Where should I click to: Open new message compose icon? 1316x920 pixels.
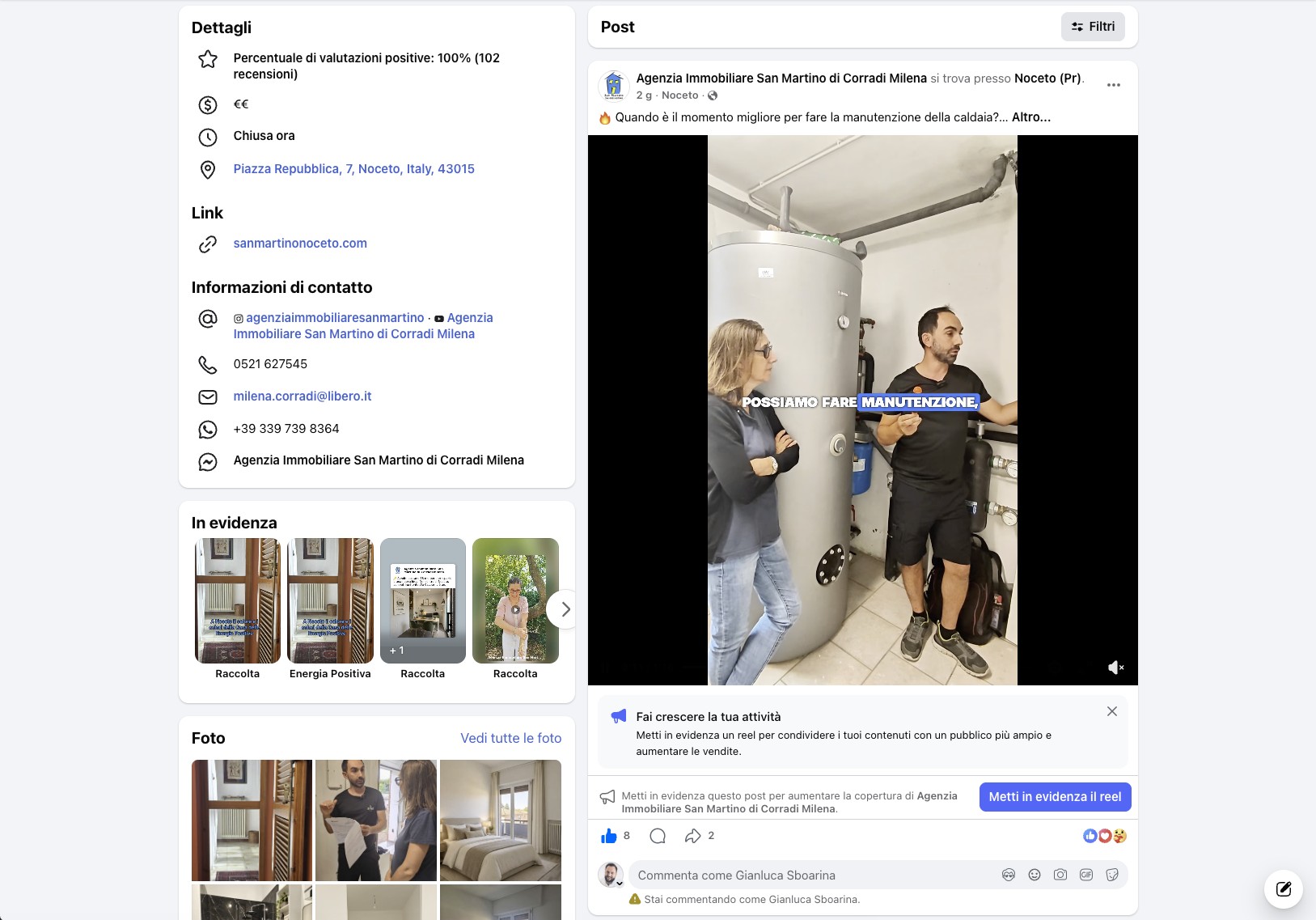coord(1284,889)
